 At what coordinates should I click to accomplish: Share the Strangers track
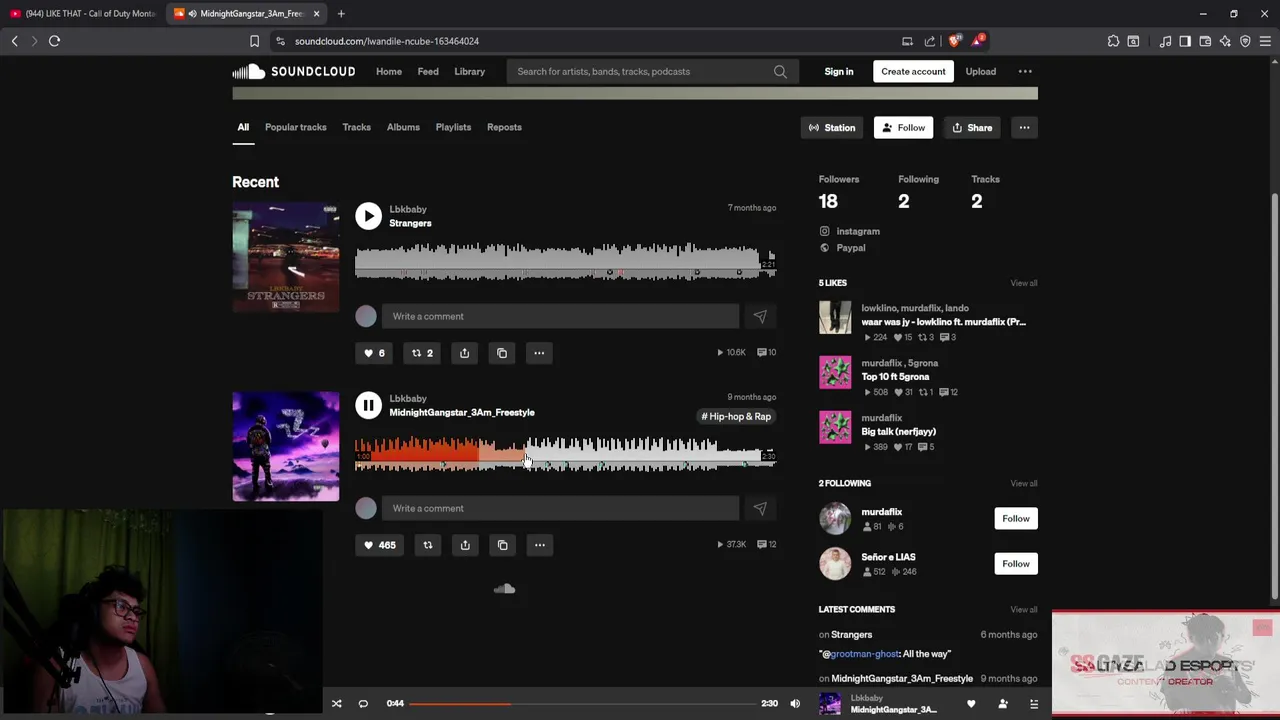click(x=464, y=353)
